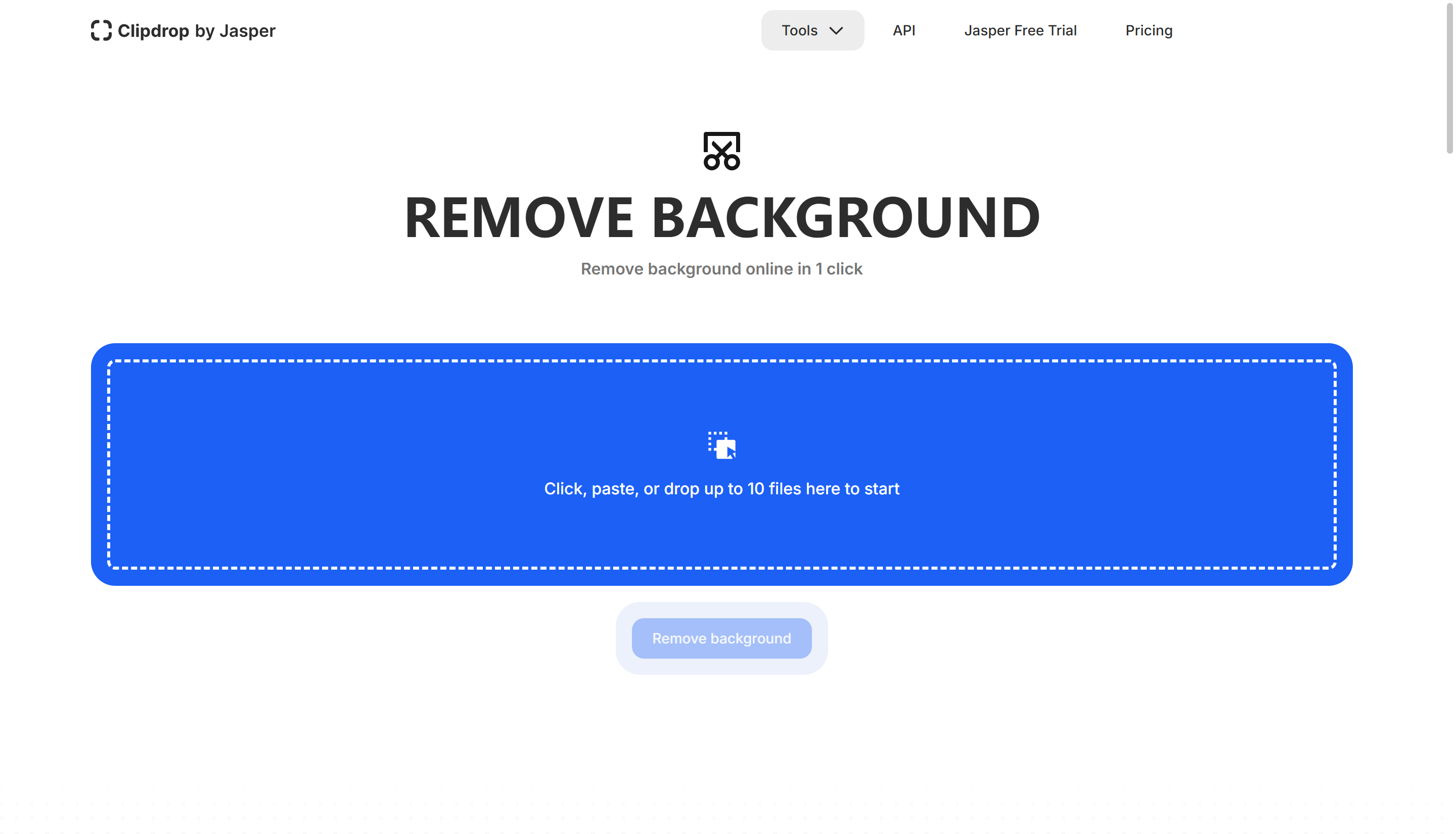The image size is (1456, 834).
Task: Click the REMOVE BACKGROUND heading
Action: point(721,217)
